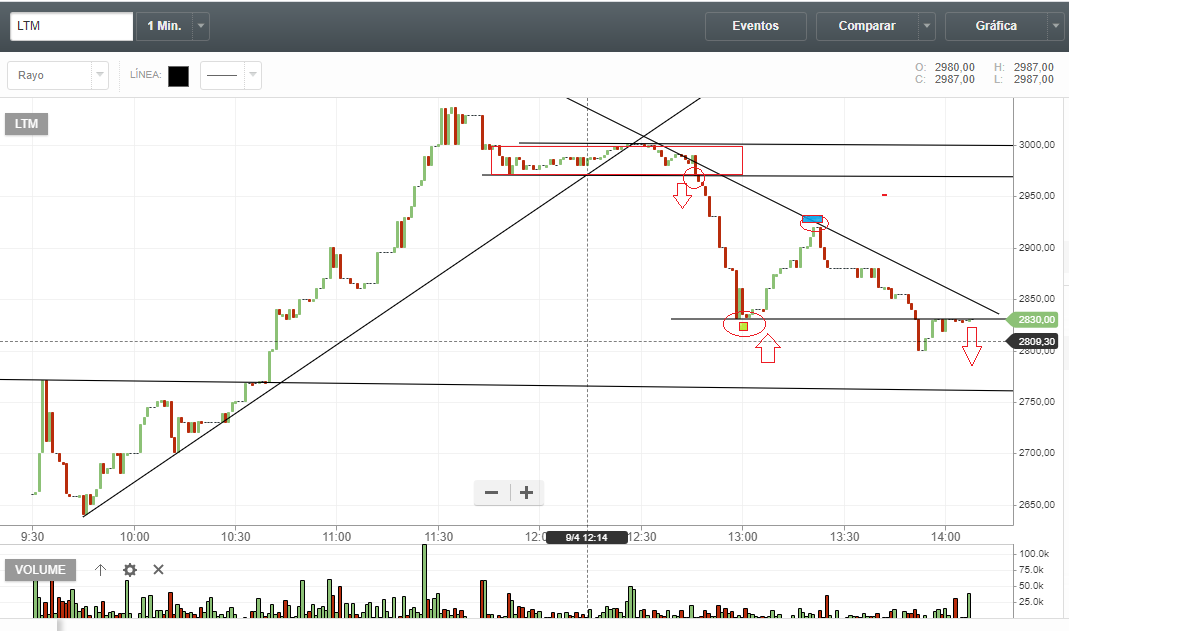Click the 9/4 12:14 crosshair time label

click(x=586, y=537)
